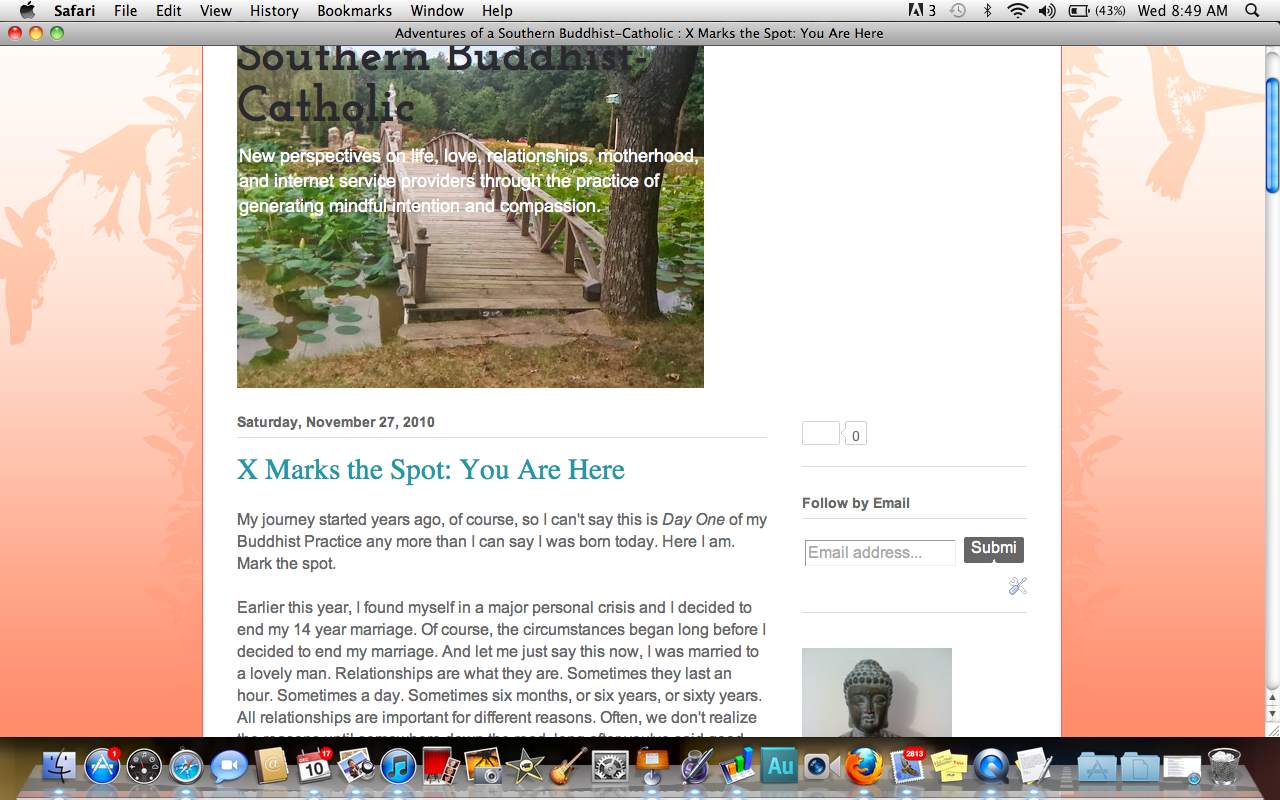This screenshot has height=800, width=1280.
Task: Open the App Store dock icon
Action: pyautogui.click(x=102, y=767)
